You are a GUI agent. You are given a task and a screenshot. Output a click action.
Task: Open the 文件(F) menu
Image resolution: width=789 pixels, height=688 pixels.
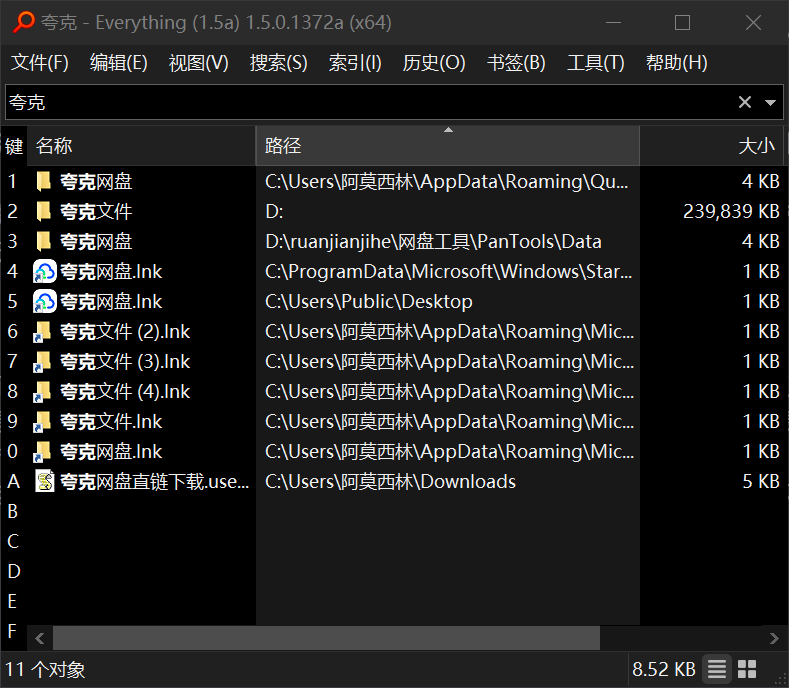coord(40,63)
